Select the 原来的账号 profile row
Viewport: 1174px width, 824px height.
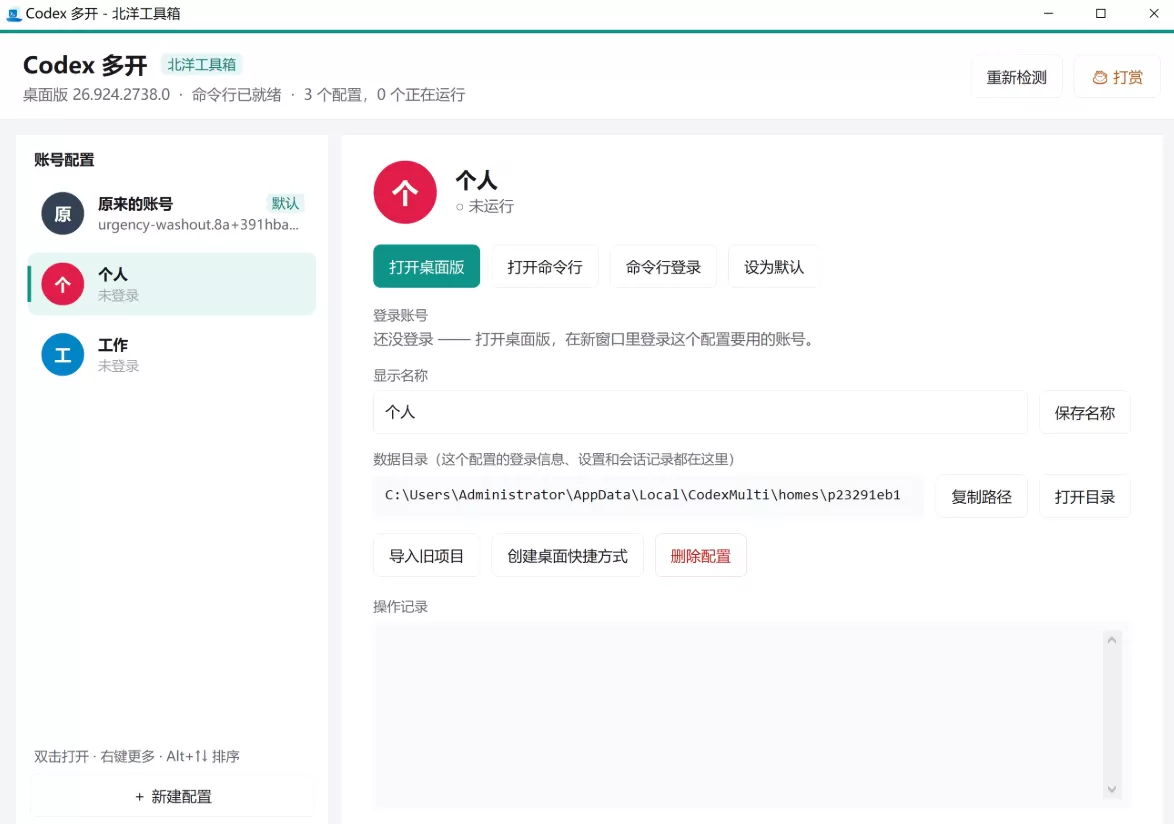click(171, 213)
